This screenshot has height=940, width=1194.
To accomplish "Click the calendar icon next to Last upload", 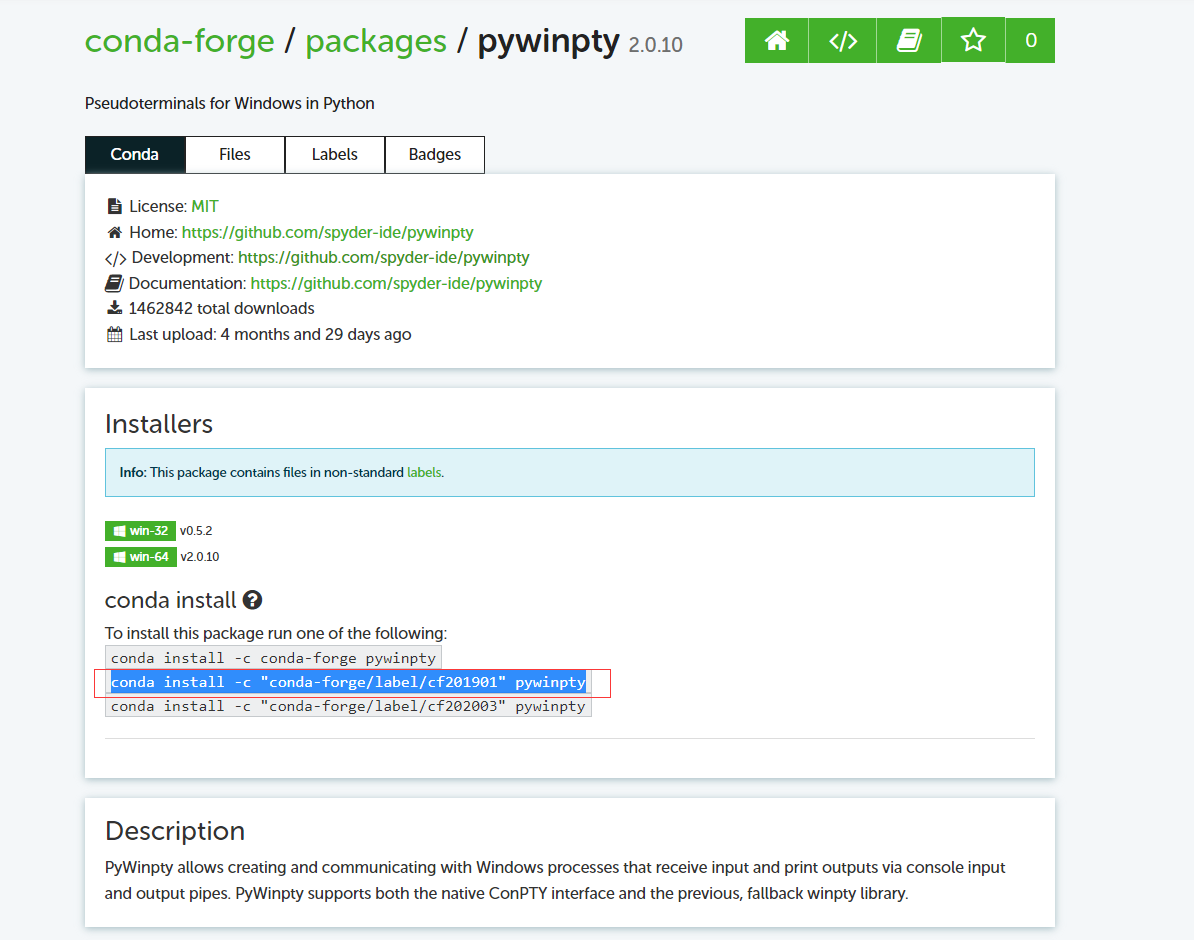I will click(x=114, y=333).
